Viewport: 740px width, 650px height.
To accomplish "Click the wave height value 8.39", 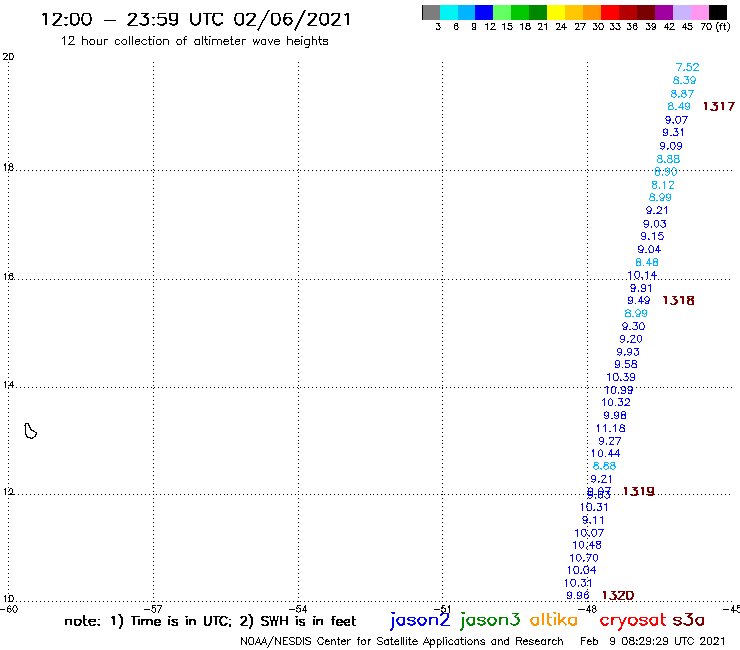I will point(684,80).
